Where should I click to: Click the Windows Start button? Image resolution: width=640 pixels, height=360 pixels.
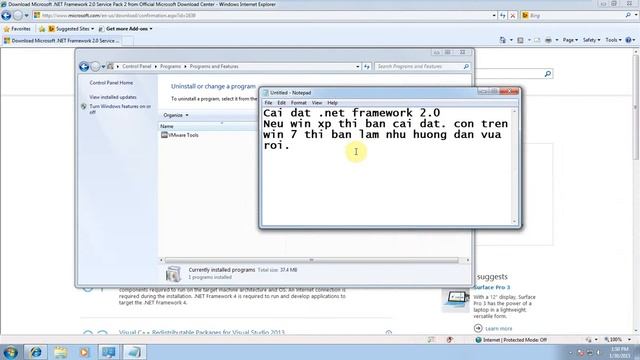click(x=10, y=352)
